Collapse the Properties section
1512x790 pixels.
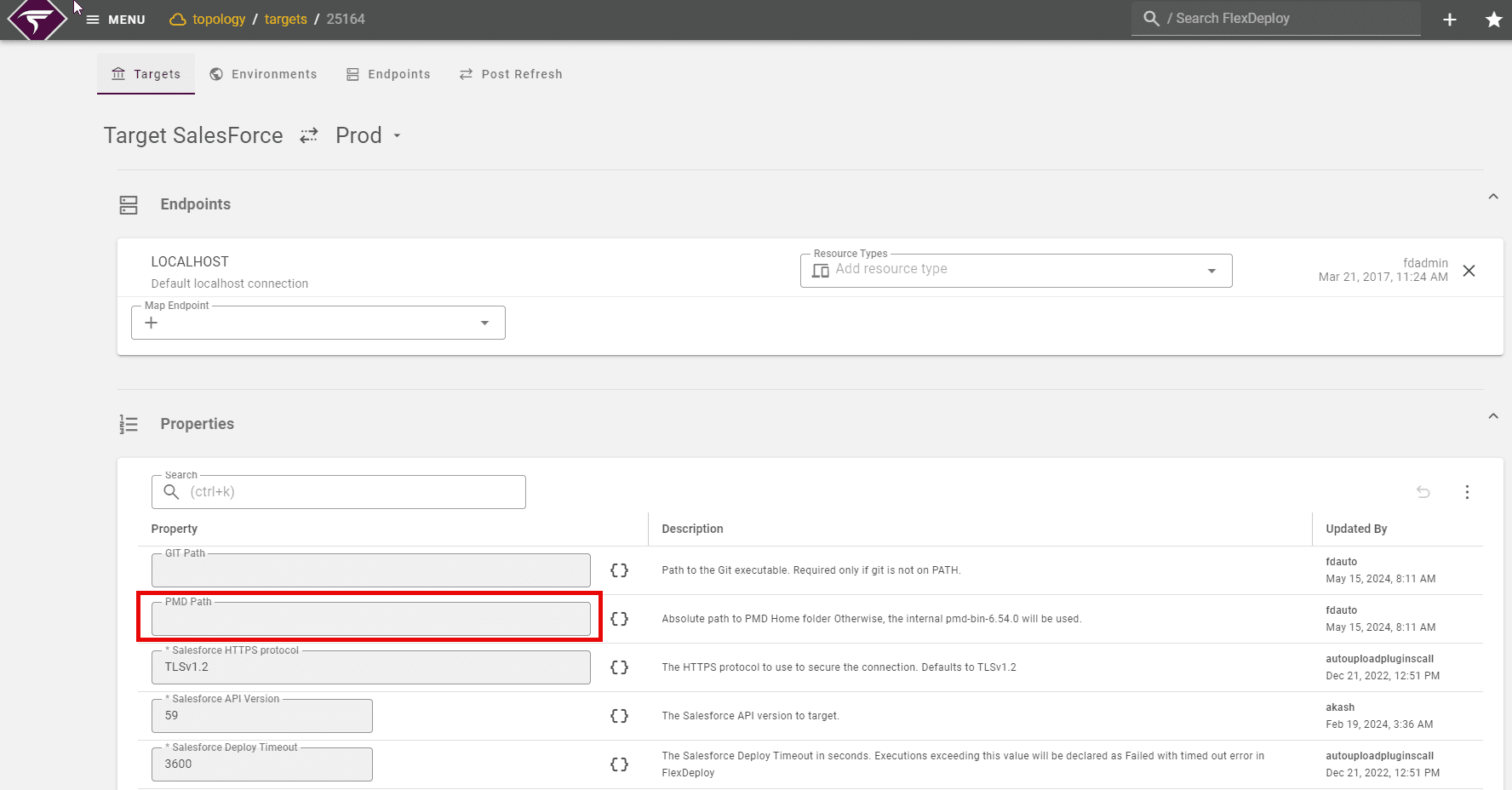click(x=1493, y=416)
